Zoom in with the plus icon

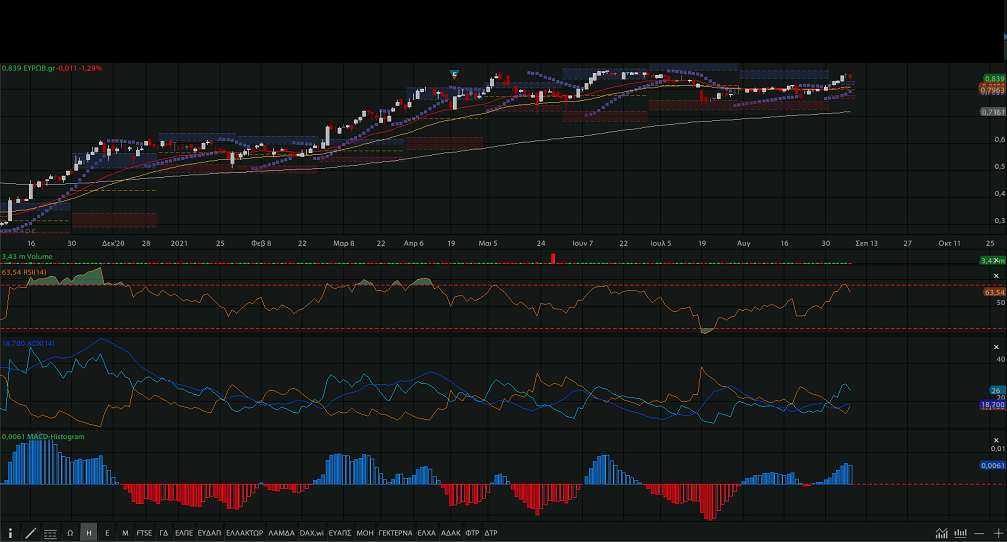click(996, 533)
